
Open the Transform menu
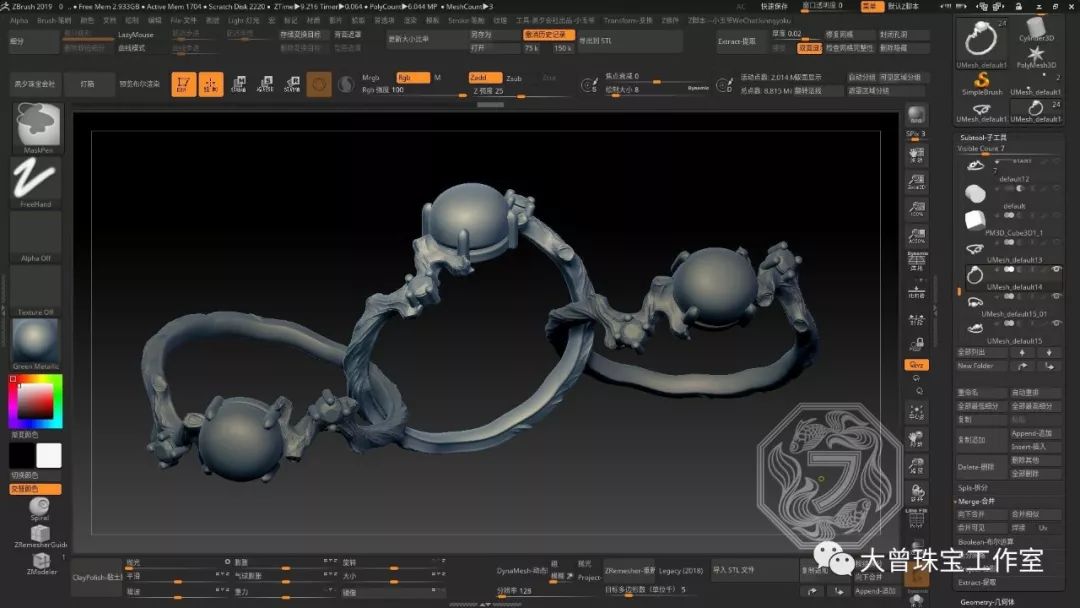[627, 21]
